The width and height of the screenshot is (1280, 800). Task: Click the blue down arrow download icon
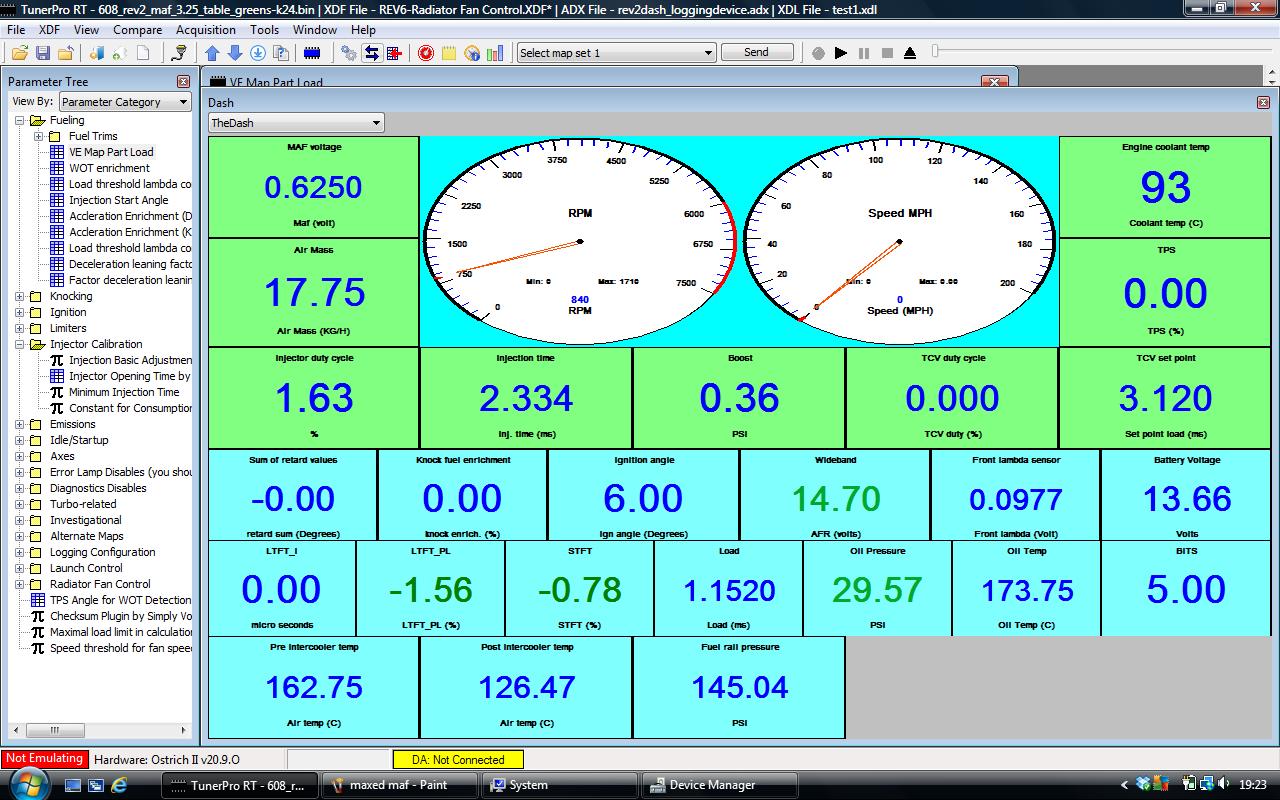click(x=235, y=53)
